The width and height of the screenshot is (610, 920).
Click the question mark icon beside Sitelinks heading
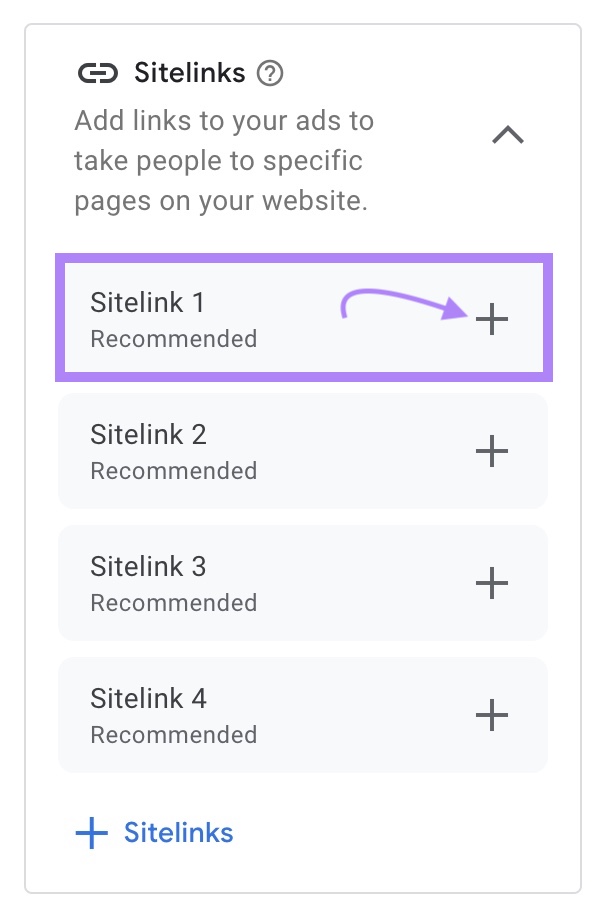pyautogui.click(x=272, y=72)
